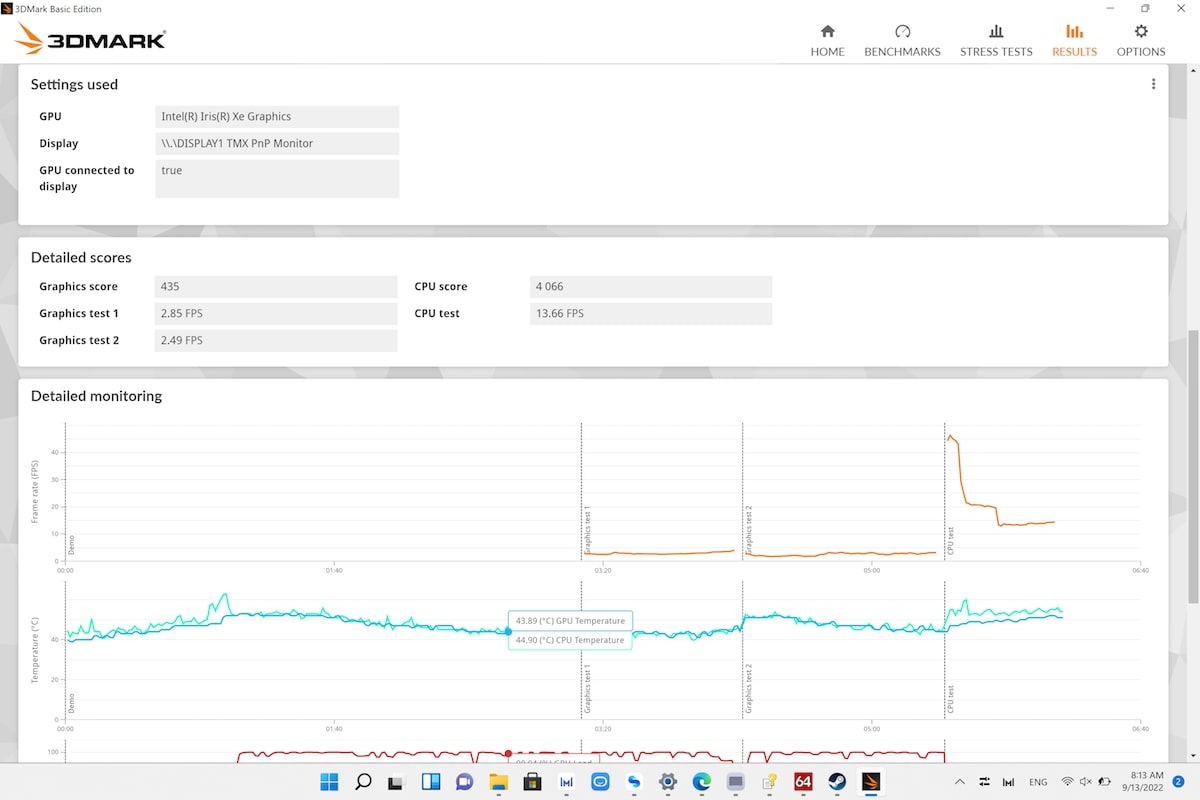Viewport: 1200px width, 800px height.
Task: Click the blue temperature data point marker
Action: tap(508, 631)
